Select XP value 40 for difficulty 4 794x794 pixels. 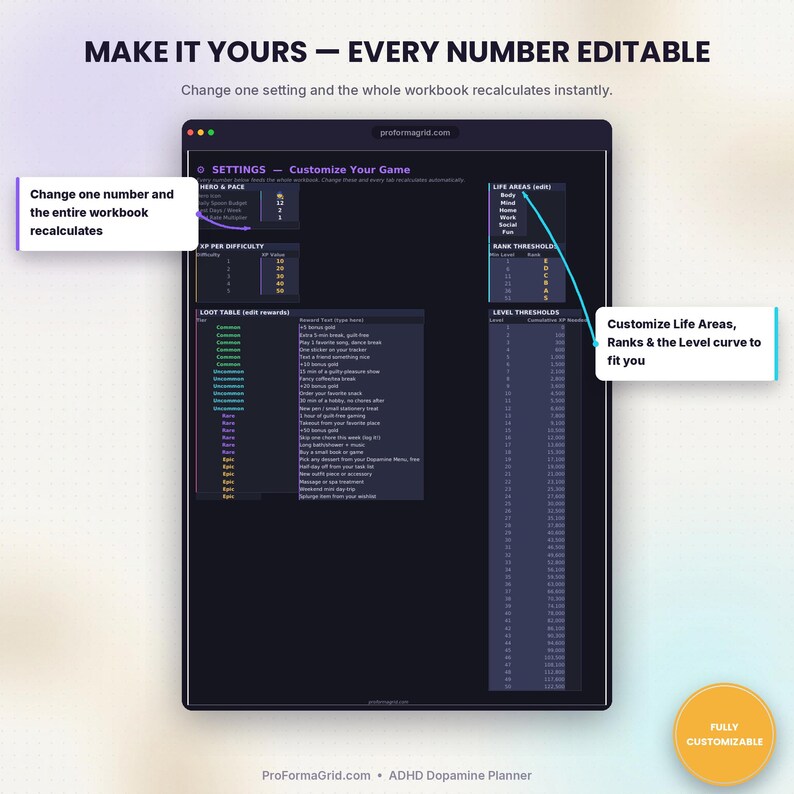click(x=280, y=284)
